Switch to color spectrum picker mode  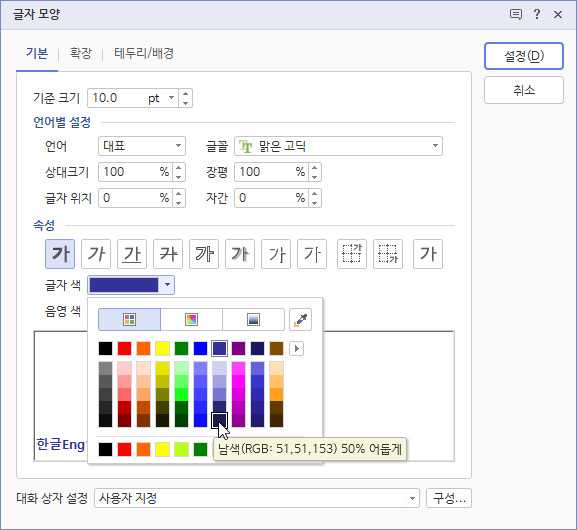tap(191, 319)
